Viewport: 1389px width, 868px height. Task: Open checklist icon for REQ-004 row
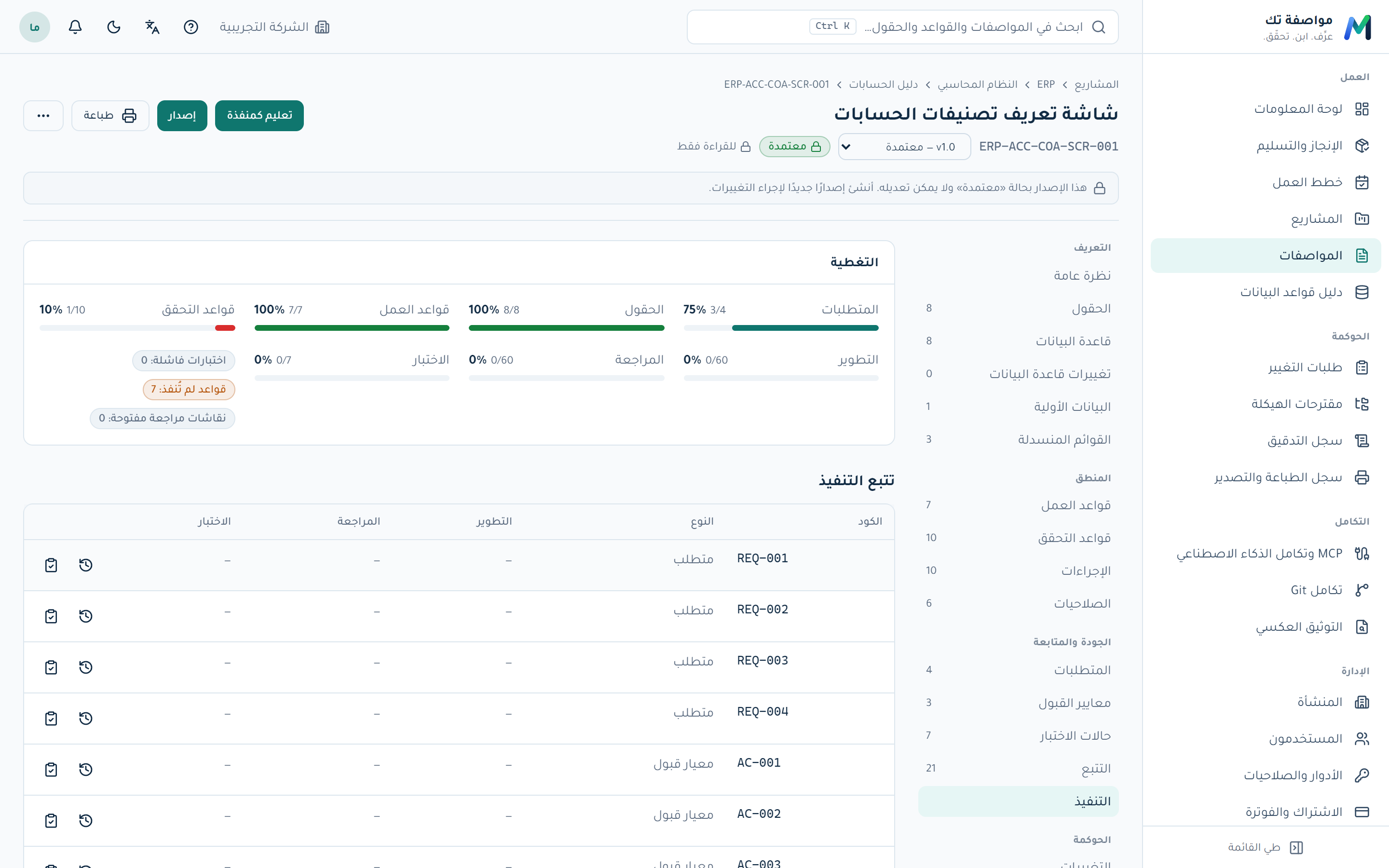coord(51,718)
